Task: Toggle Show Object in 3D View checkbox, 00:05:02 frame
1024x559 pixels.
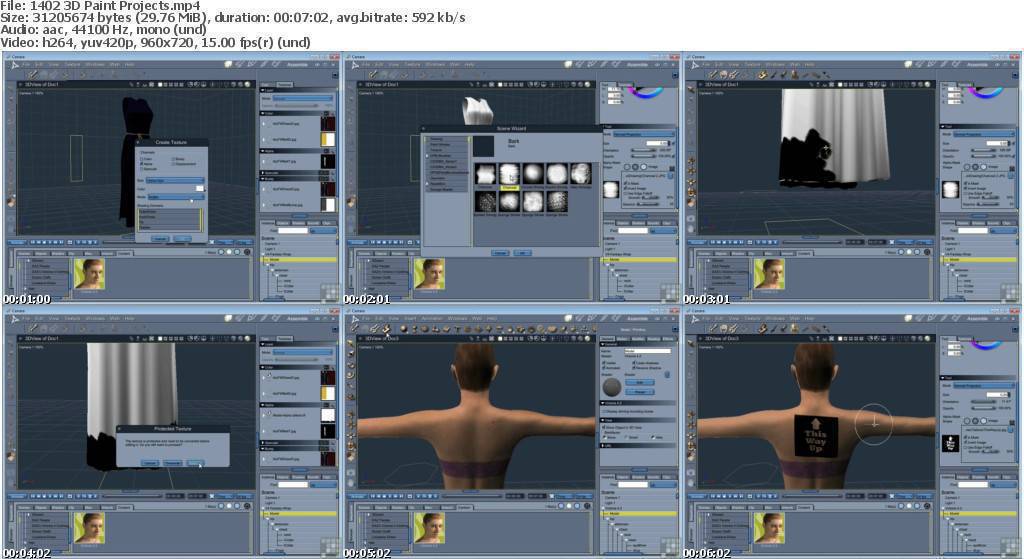Action: 603,427
